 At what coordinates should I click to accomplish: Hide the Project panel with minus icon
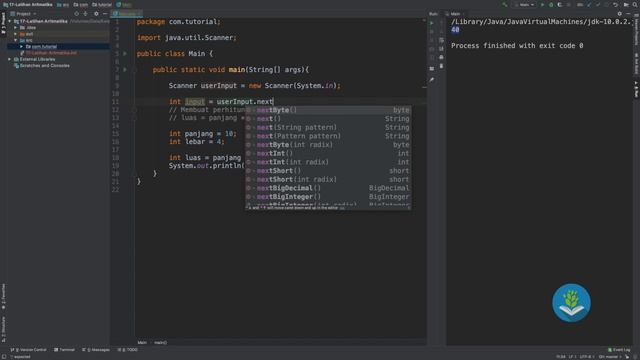(105, 13)
